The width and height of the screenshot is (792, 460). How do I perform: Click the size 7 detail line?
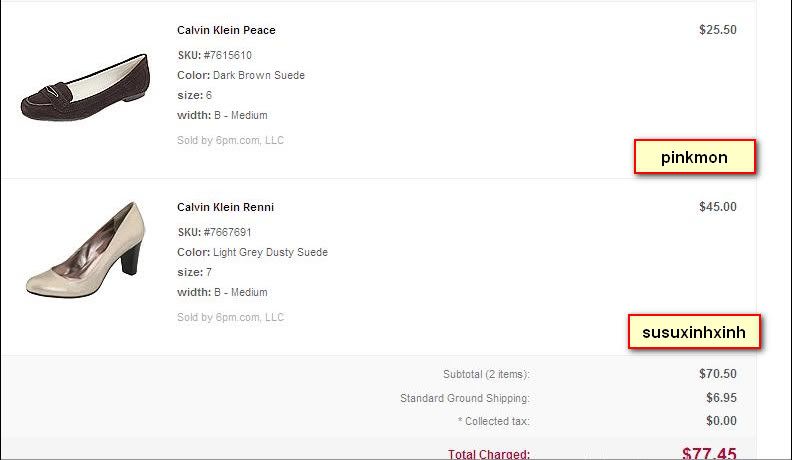point(194,272)
